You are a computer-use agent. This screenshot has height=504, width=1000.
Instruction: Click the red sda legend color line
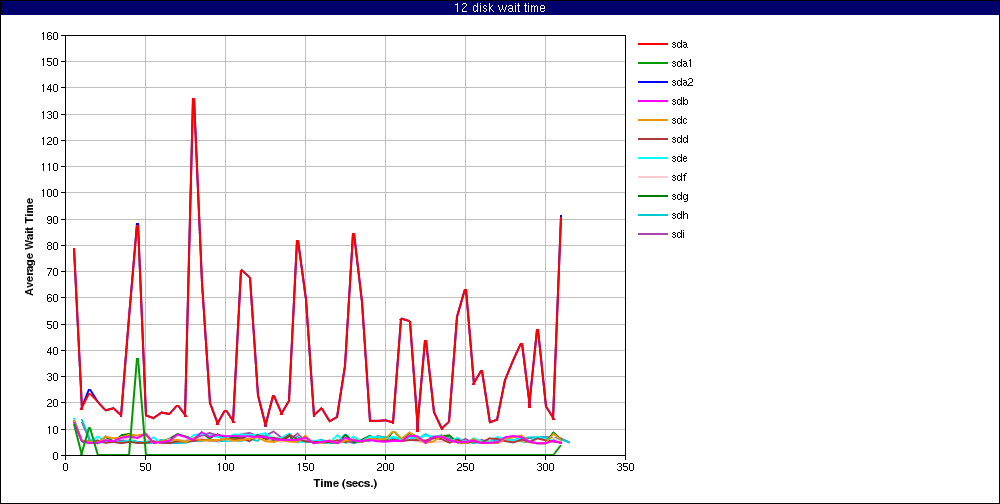click(652, 44)
